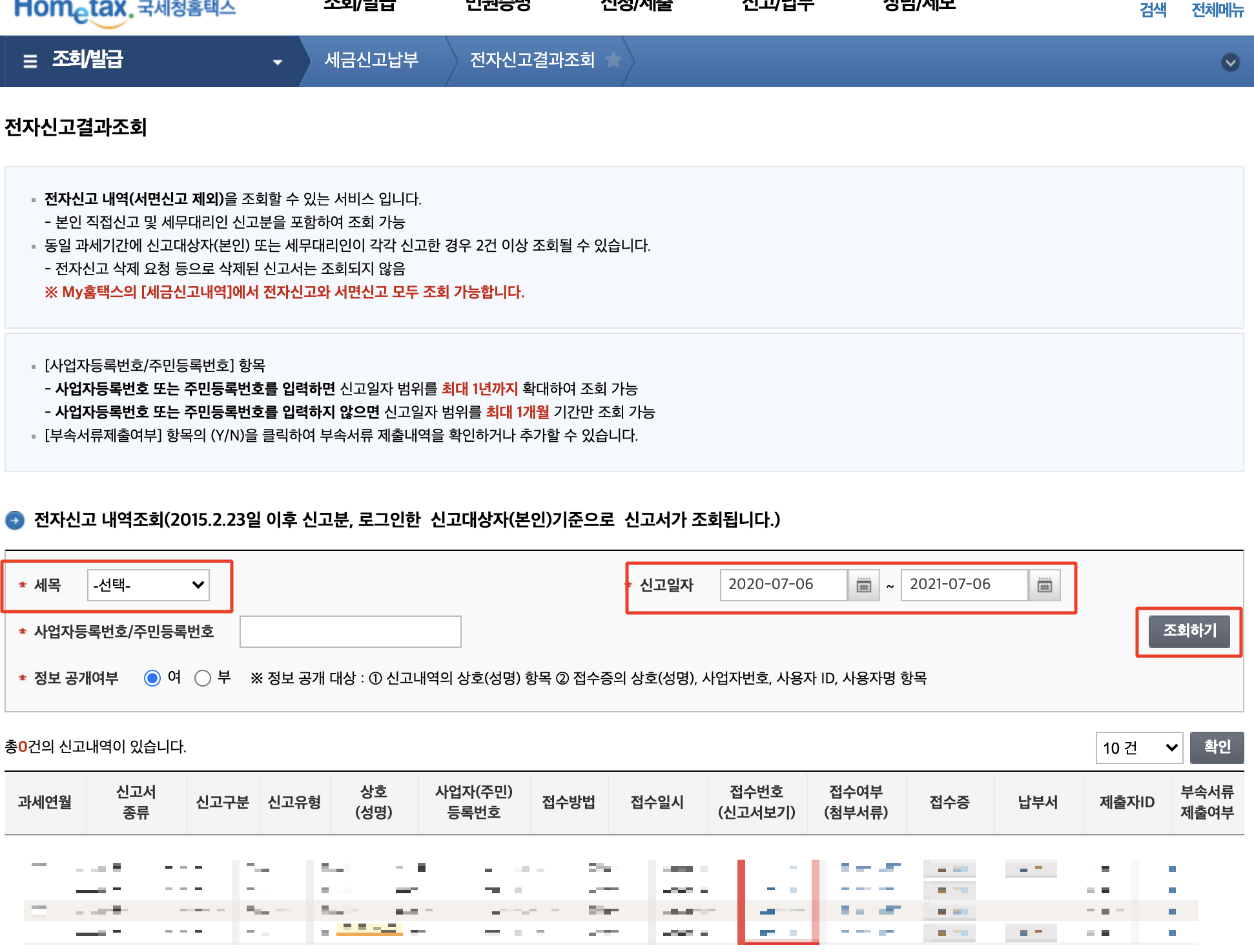Click the circular chevron icon in breadcrumb bar
The height and width of the screenshot is (952, 1254).
pos(1230,62)
